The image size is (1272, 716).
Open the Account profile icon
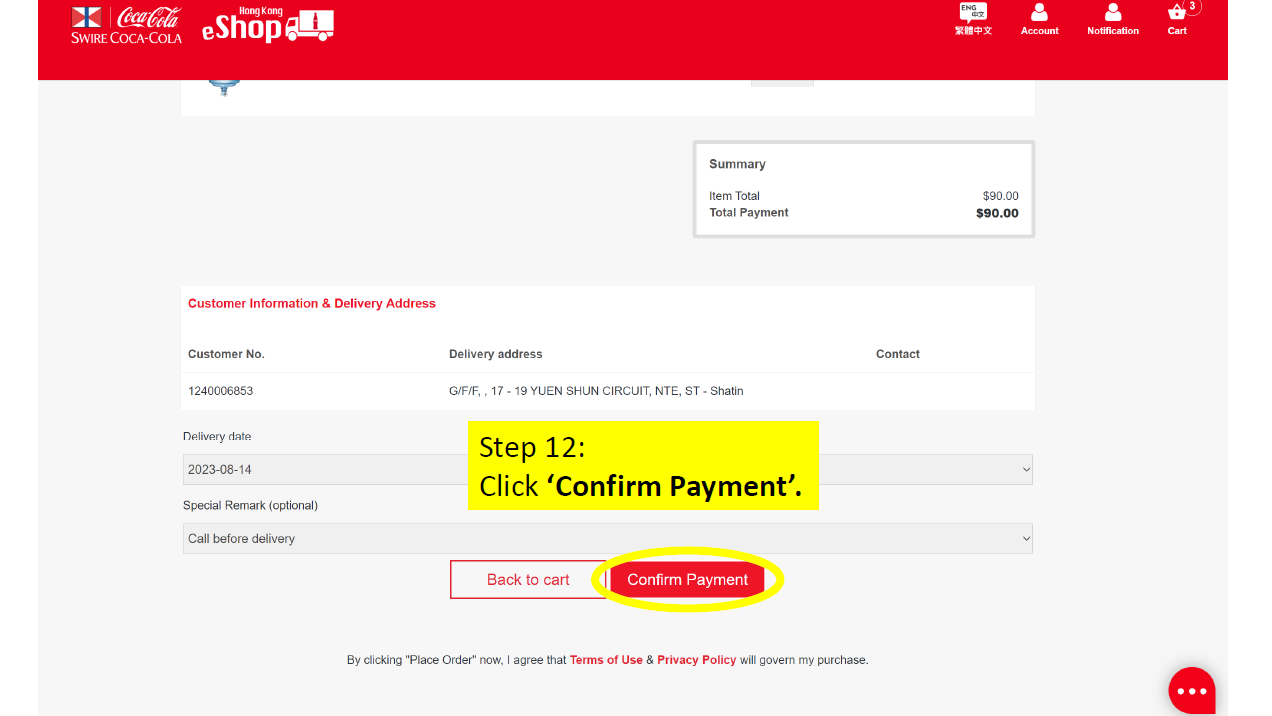(x=1039, y=12)
